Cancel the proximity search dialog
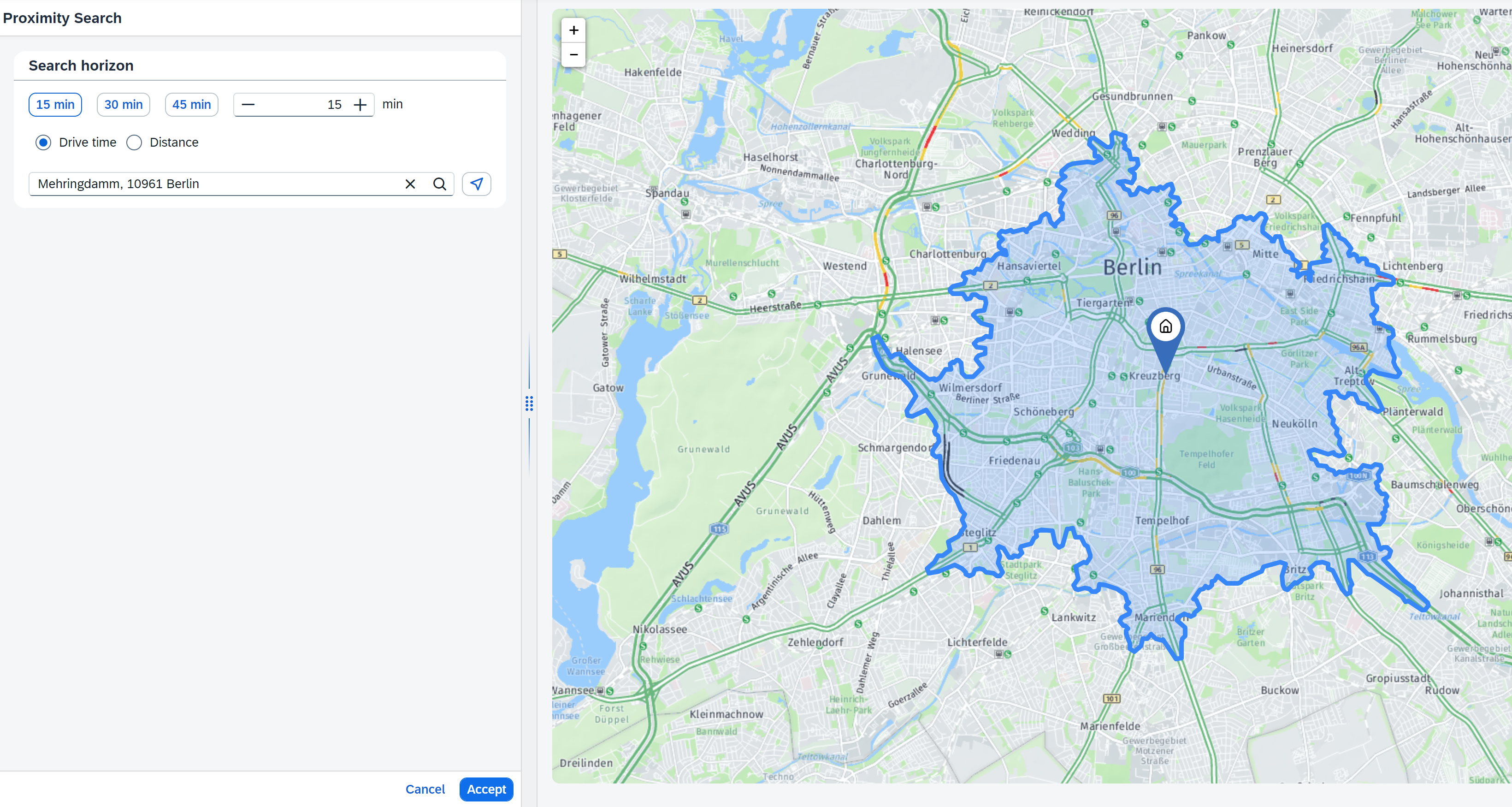 425,789
